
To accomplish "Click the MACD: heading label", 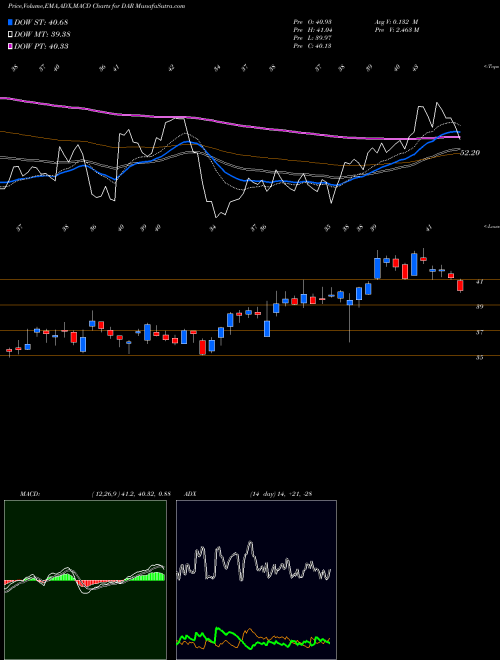I will (30, 494).
